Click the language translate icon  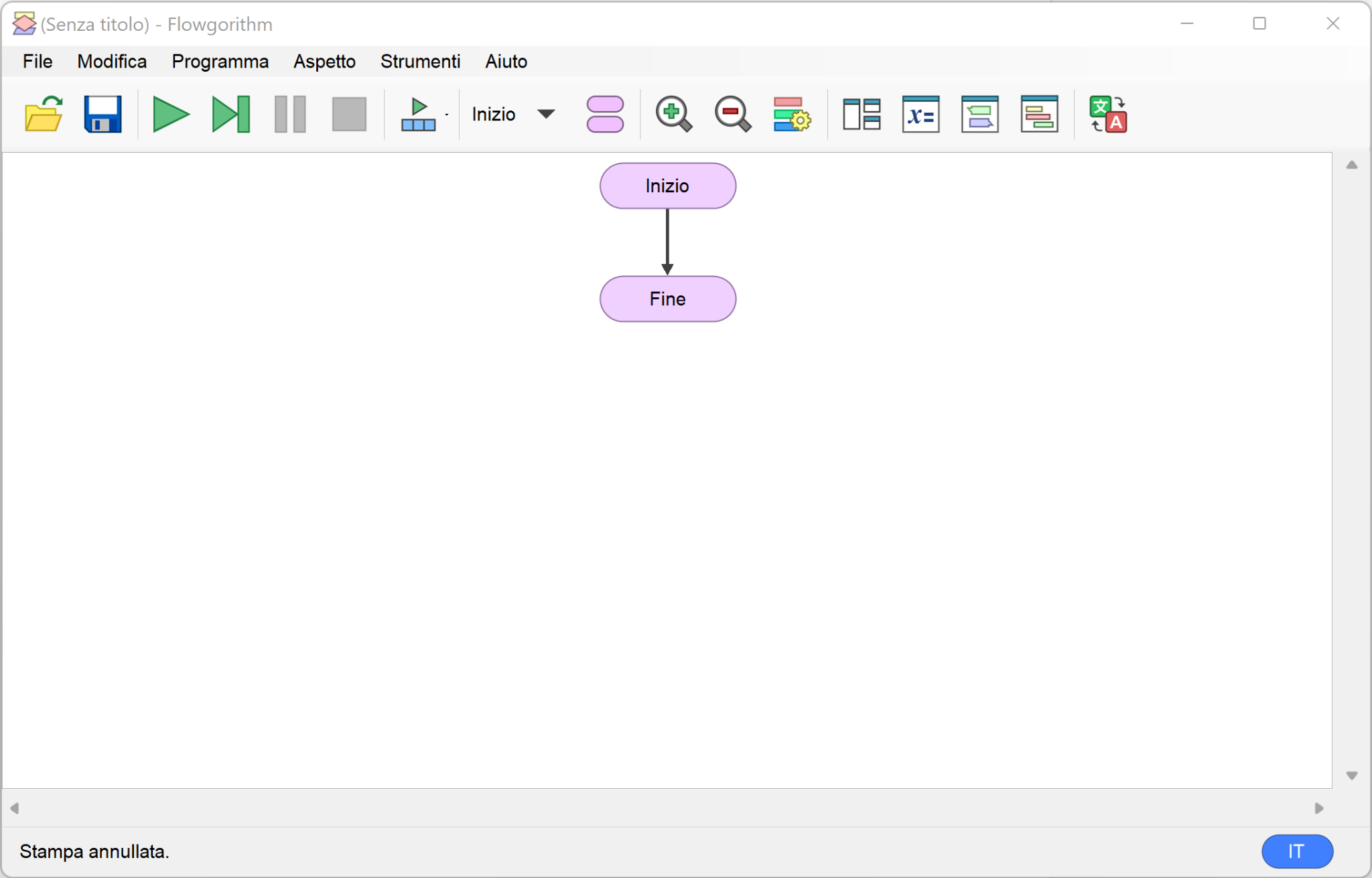(1108, 114)
